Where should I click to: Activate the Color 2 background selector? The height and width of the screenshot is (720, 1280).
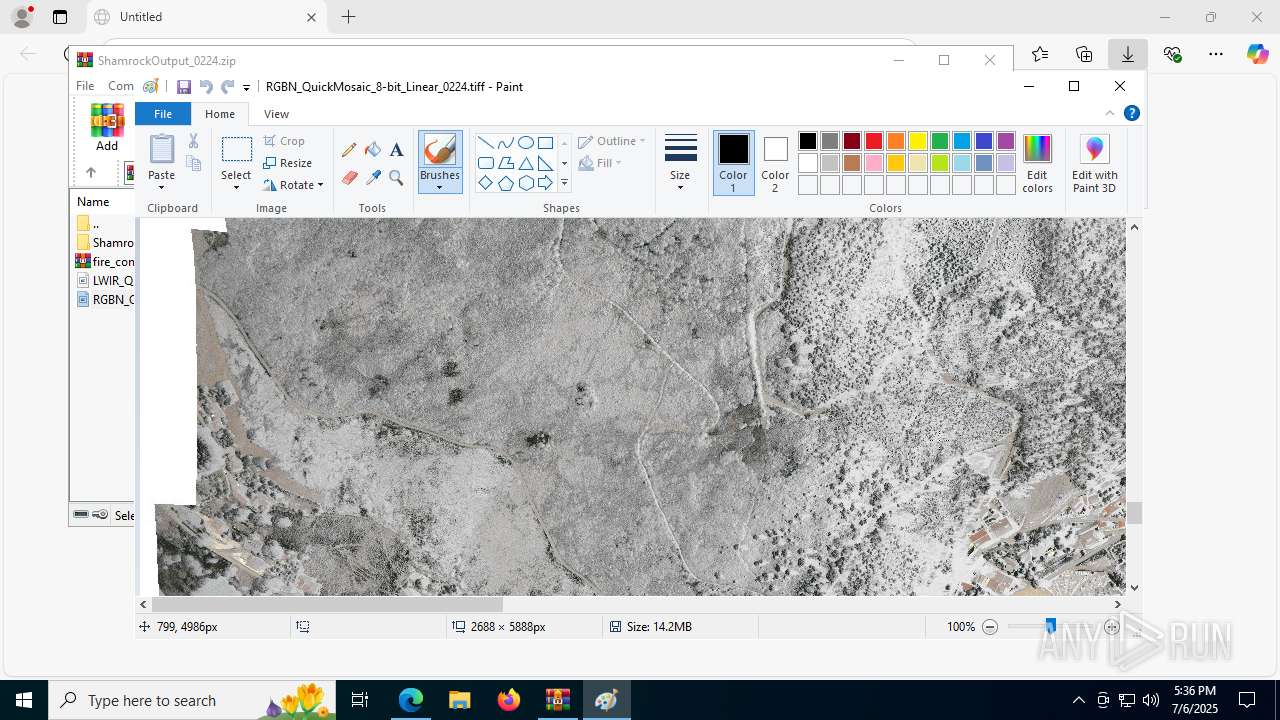pos(775,163)
